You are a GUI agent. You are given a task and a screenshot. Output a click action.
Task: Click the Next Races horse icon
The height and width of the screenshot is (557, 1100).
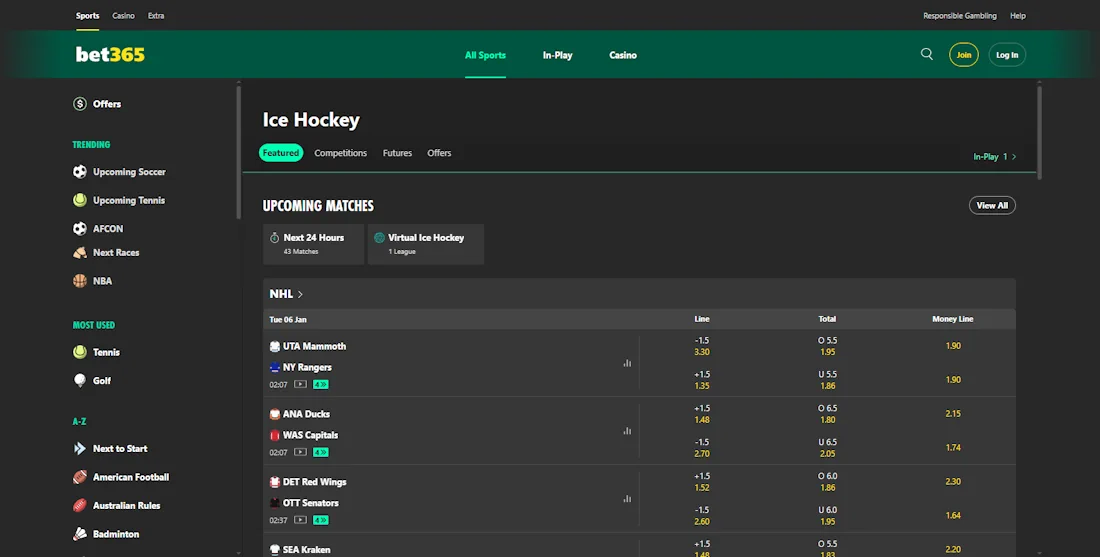[80, 253]
